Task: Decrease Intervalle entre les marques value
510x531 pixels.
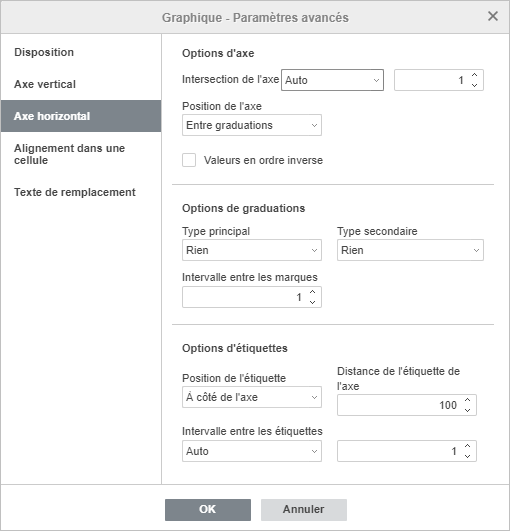Action: (x=313, y=302)
